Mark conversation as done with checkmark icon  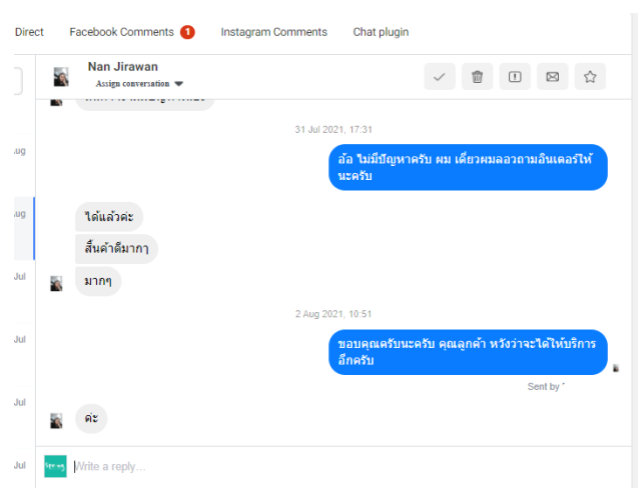(x=439, y=77)
